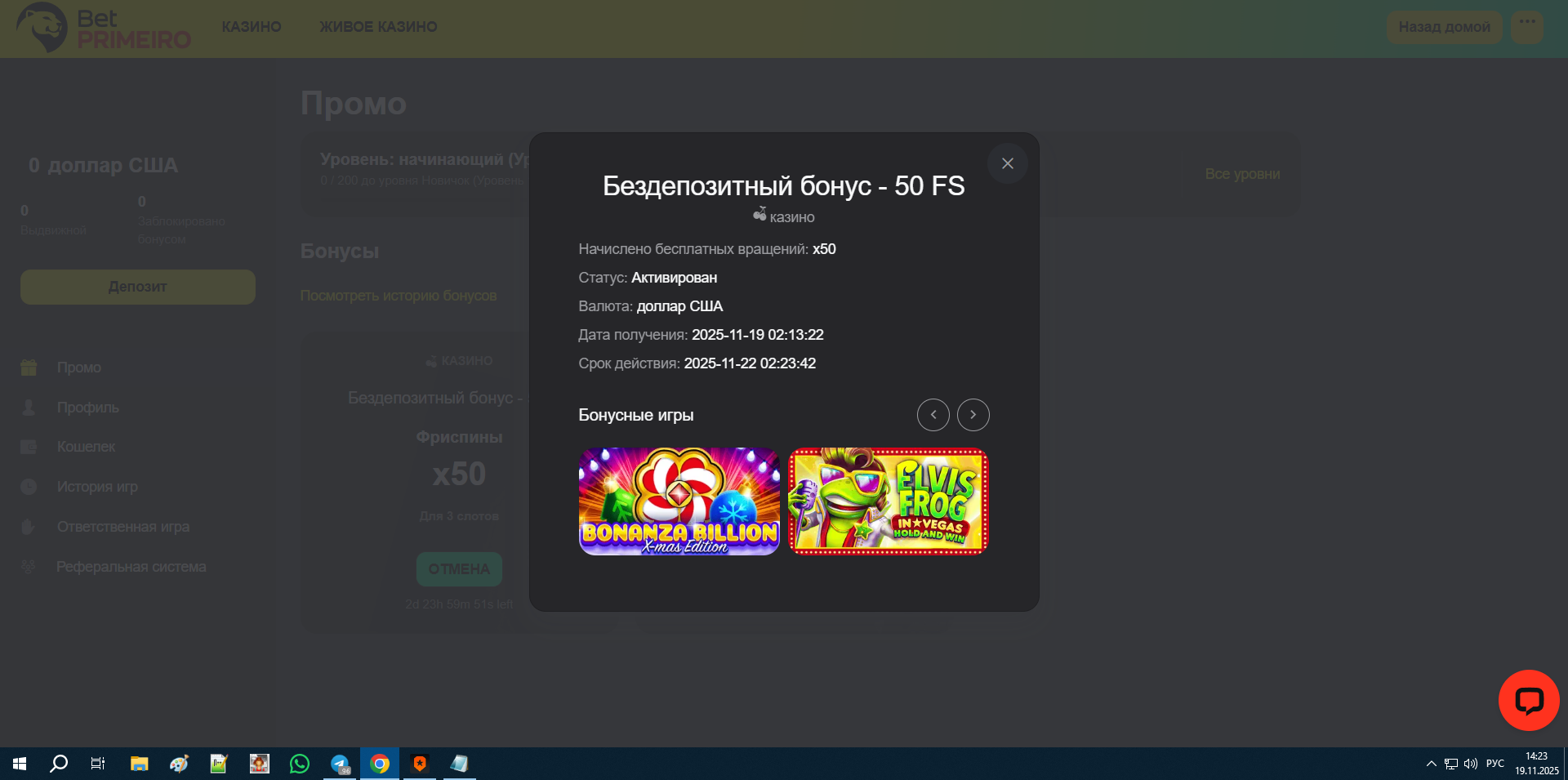Open the ЖИВОЕ КАЗИНО menu item
The height and width of the screenshot is (780, 1568).
coord(378,27)
